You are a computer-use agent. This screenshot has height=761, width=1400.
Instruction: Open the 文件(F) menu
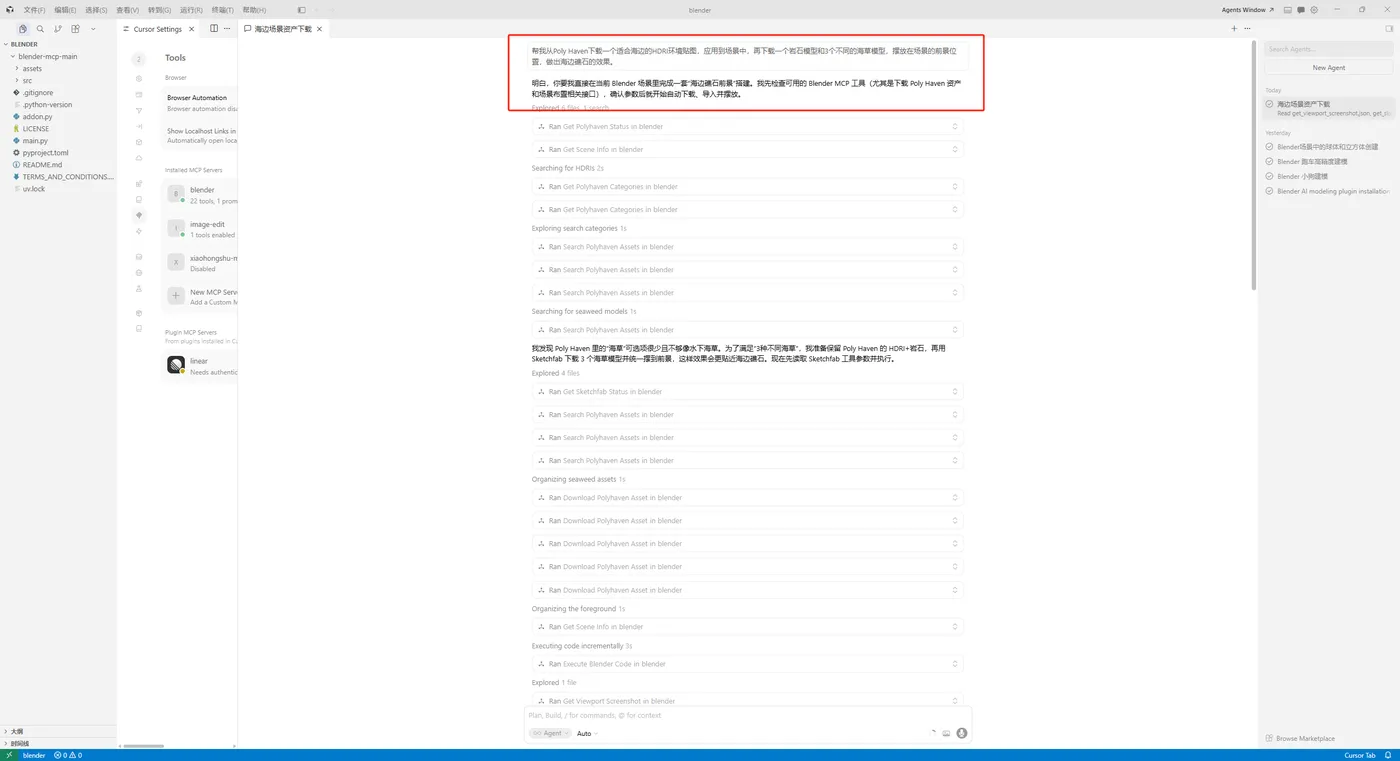(34, 10)
